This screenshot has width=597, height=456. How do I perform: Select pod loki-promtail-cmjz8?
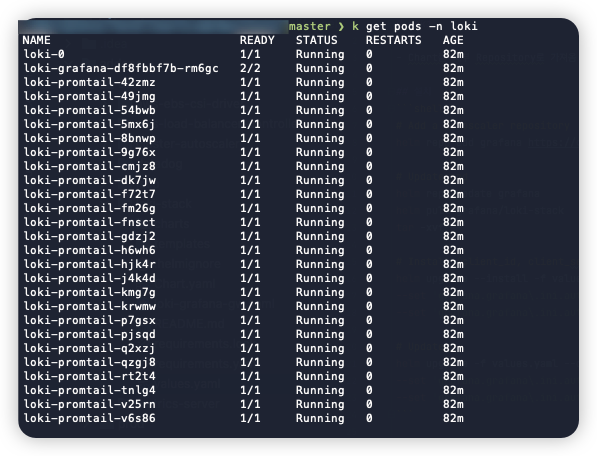(x=89, y=166)
